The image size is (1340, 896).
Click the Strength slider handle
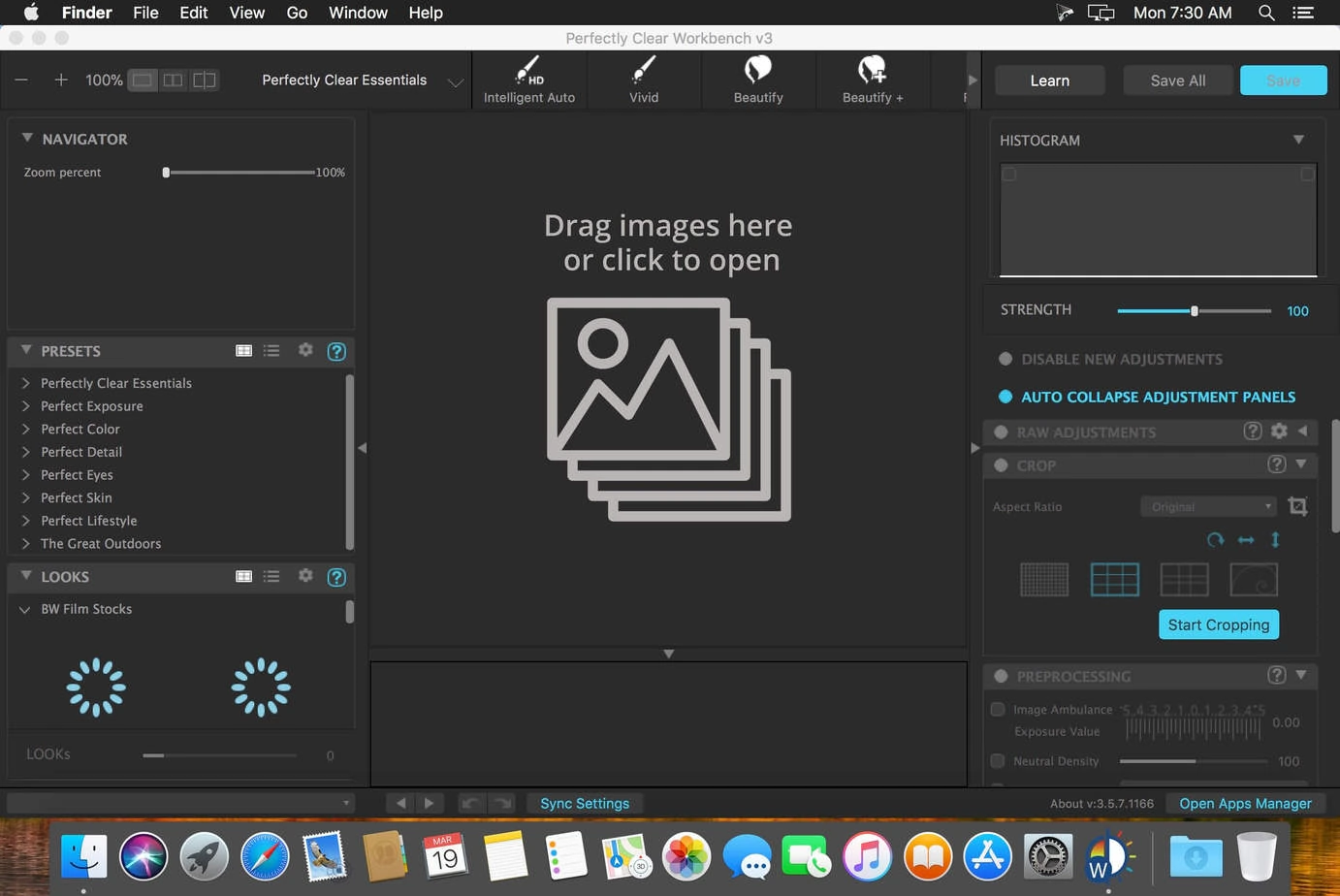(x=1195, y=310)
